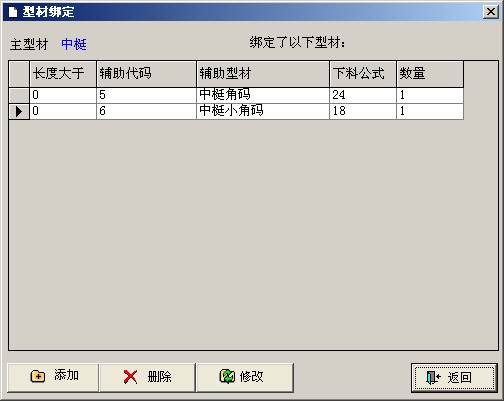Click the 返回 door exit icon
The height and width of the screenshot is (401, 504).
coord(433,378)
